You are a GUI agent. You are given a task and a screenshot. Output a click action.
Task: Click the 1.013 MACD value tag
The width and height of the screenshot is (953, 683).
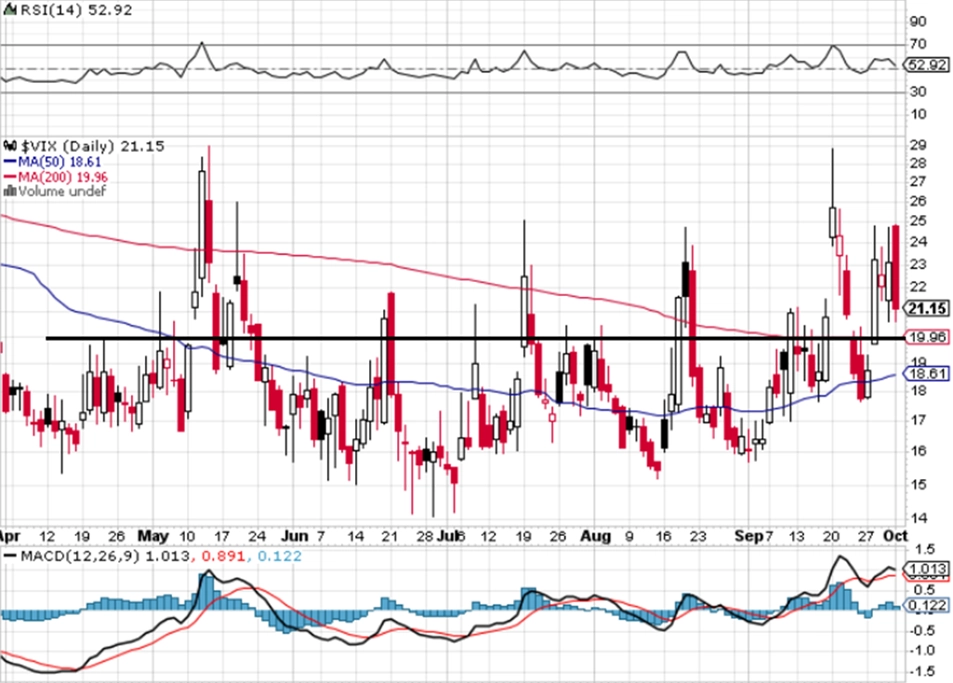point(927,569)
